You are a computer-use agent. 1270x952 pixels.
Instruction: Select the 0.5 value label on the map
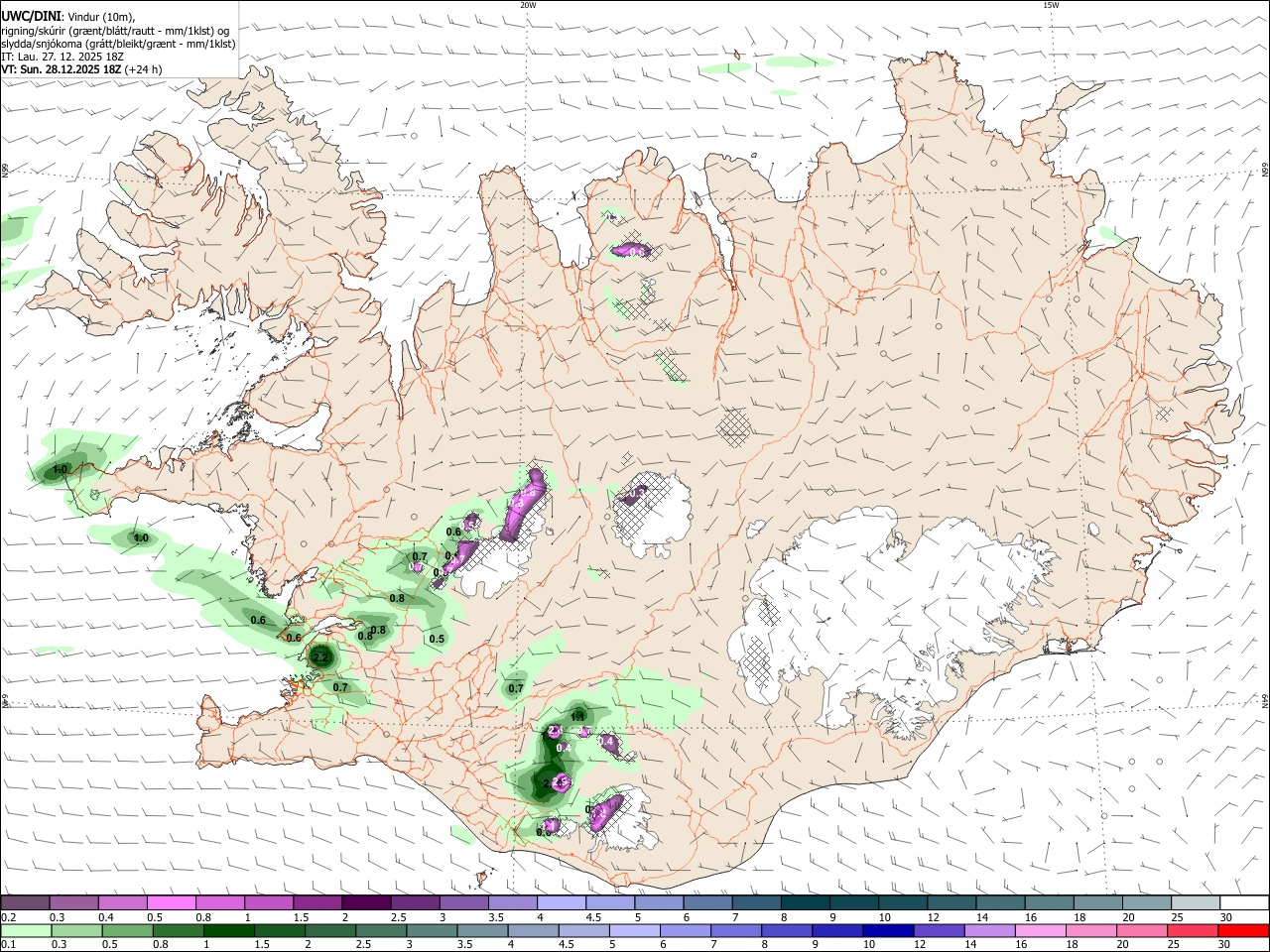pos(437,639)
